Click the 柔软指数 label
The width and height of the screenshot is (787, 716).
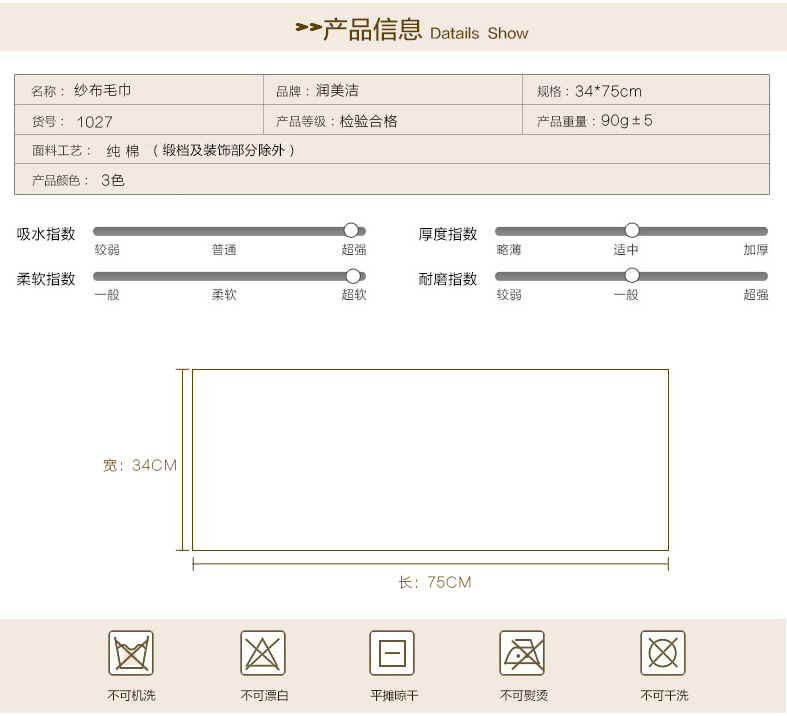point(46,278)
